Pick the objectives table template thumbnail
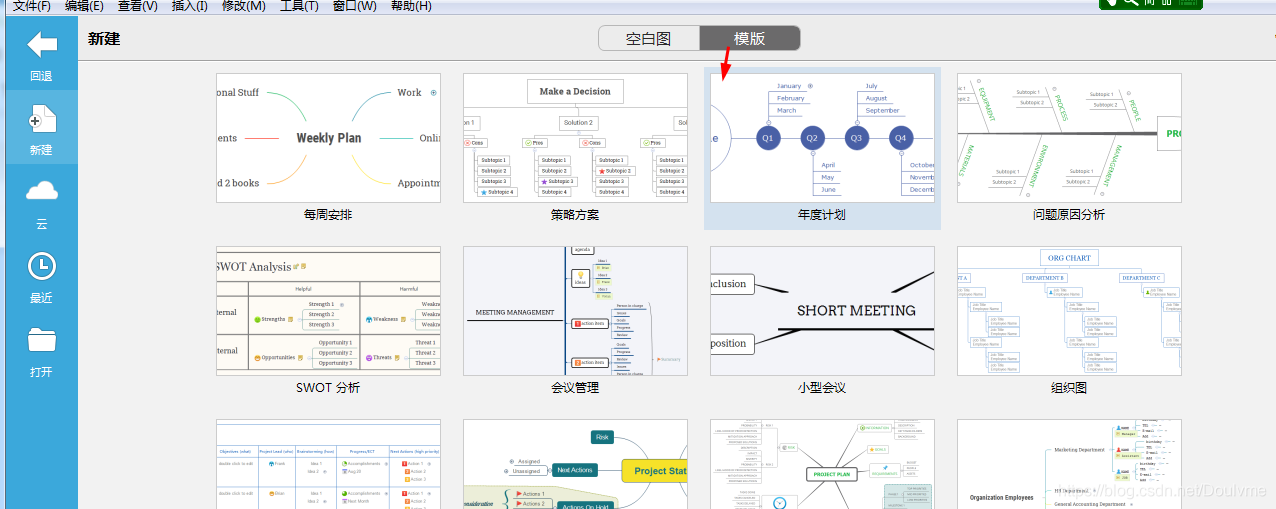 [328, 464]
